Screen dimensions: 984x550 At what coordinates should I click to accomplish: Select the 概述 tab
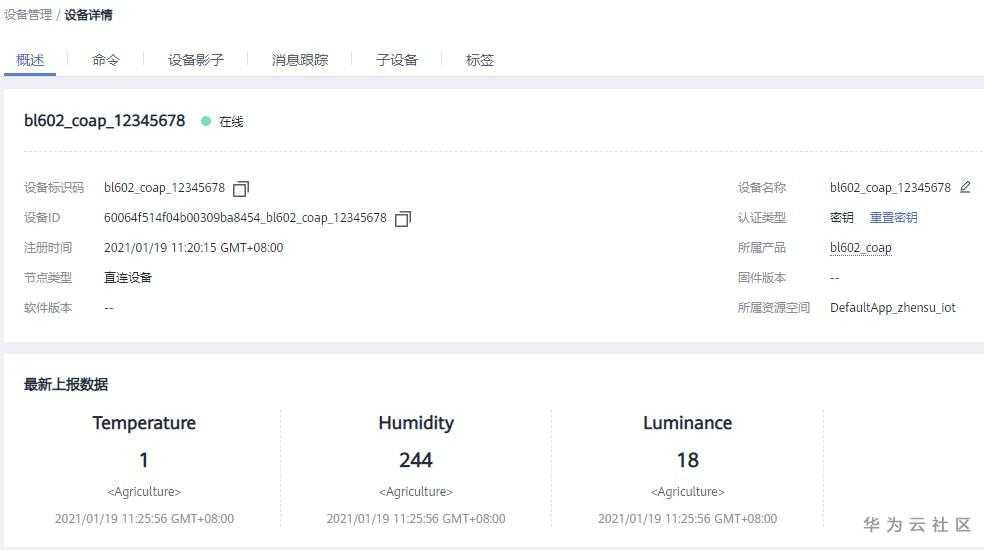(x=31, y=60)
